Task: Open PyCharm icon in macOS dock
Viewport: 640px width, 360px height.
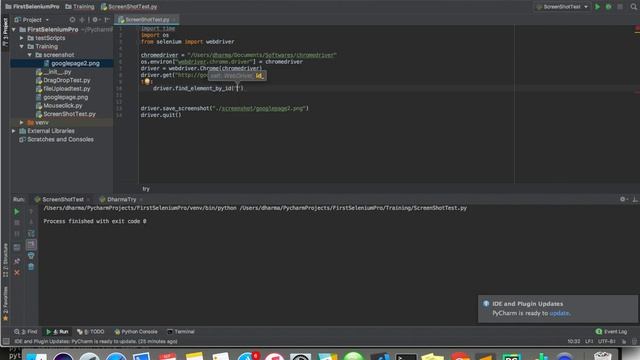Action: click(511, 356)
